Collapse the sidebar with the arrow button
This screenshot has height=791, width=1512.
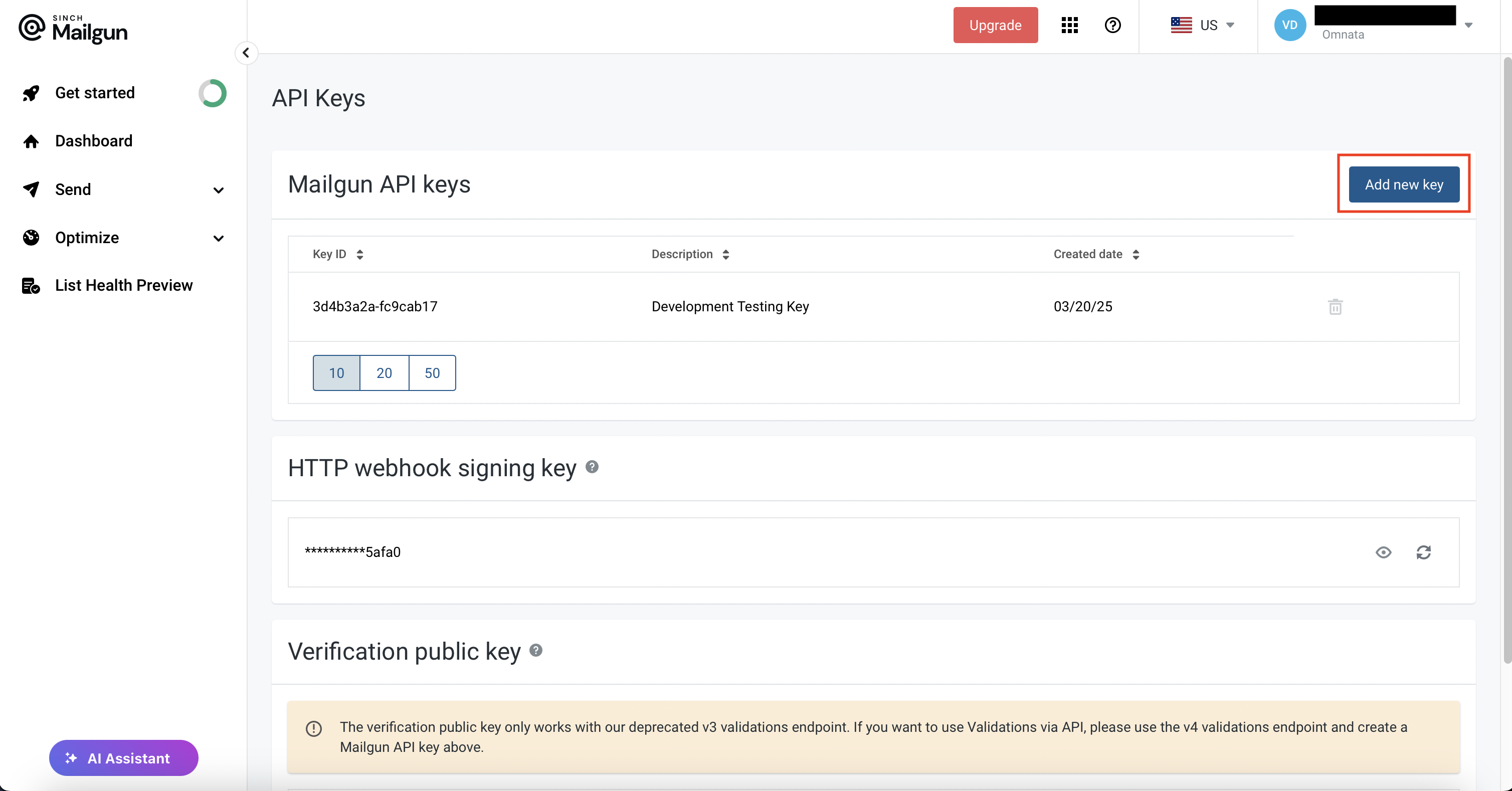(x=246, y=53)
